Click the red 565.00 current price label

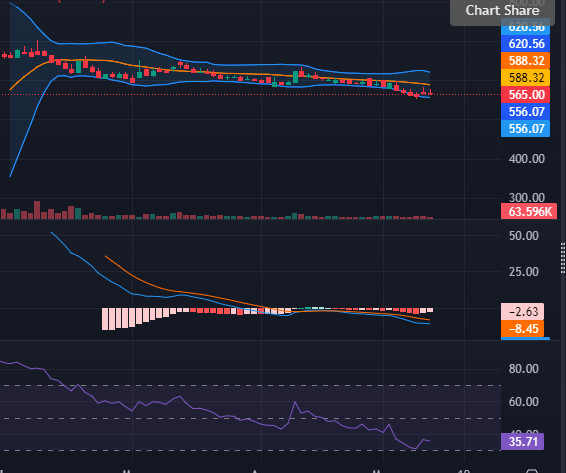(x=526, y=95)
